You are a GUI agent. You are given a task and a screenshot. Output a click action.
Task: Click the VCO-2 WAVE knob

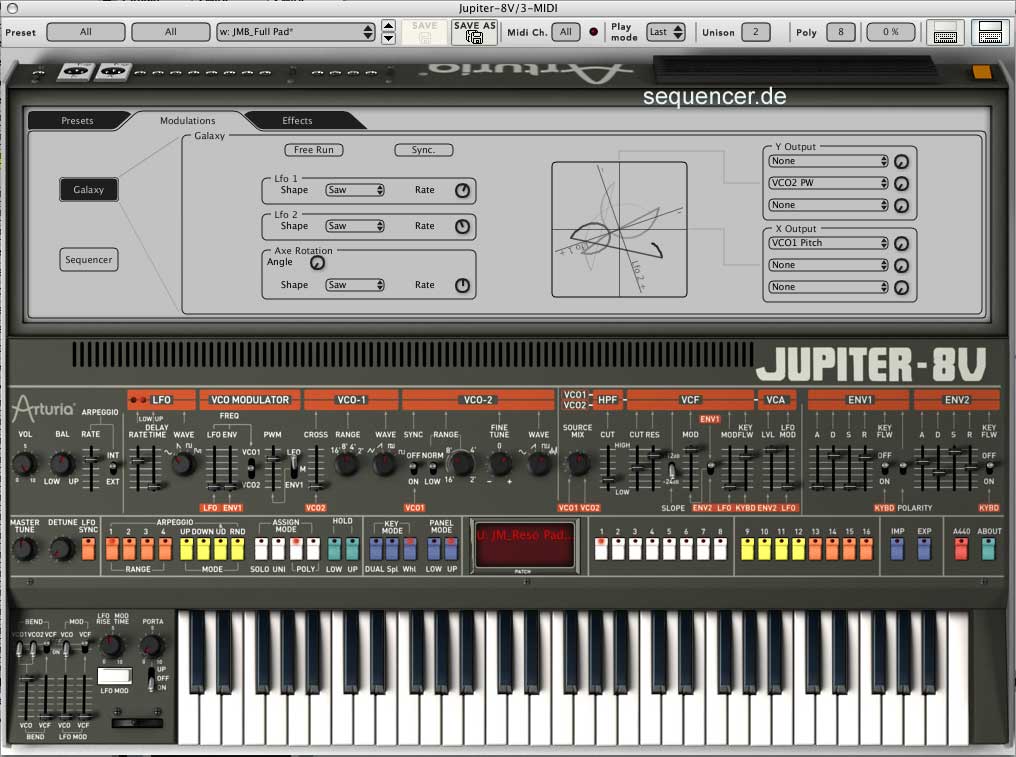(538, 463)
